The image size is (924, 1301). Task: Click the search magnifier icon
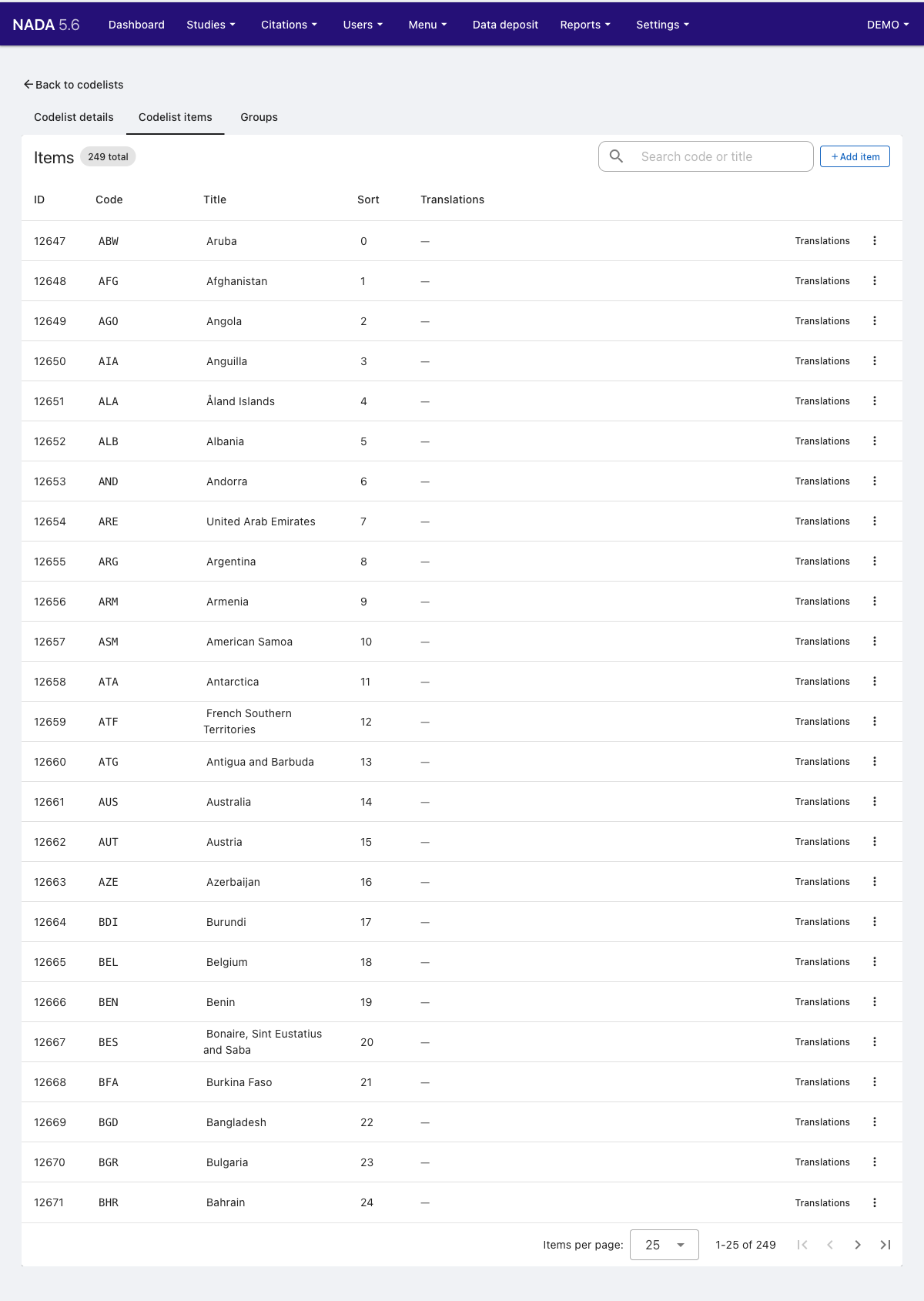pyautogui.click(x=617, y=156)
